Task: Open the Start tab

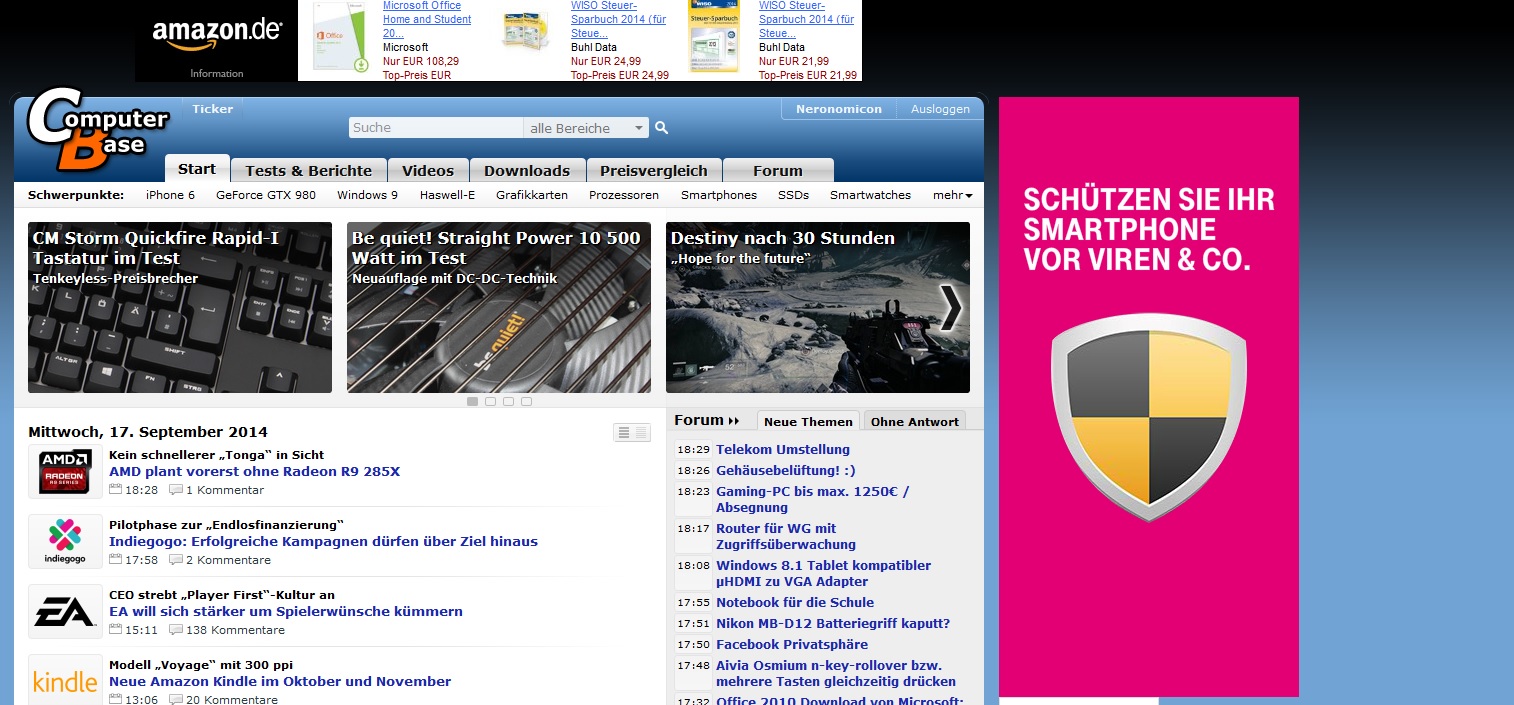Action: [197, 169]
